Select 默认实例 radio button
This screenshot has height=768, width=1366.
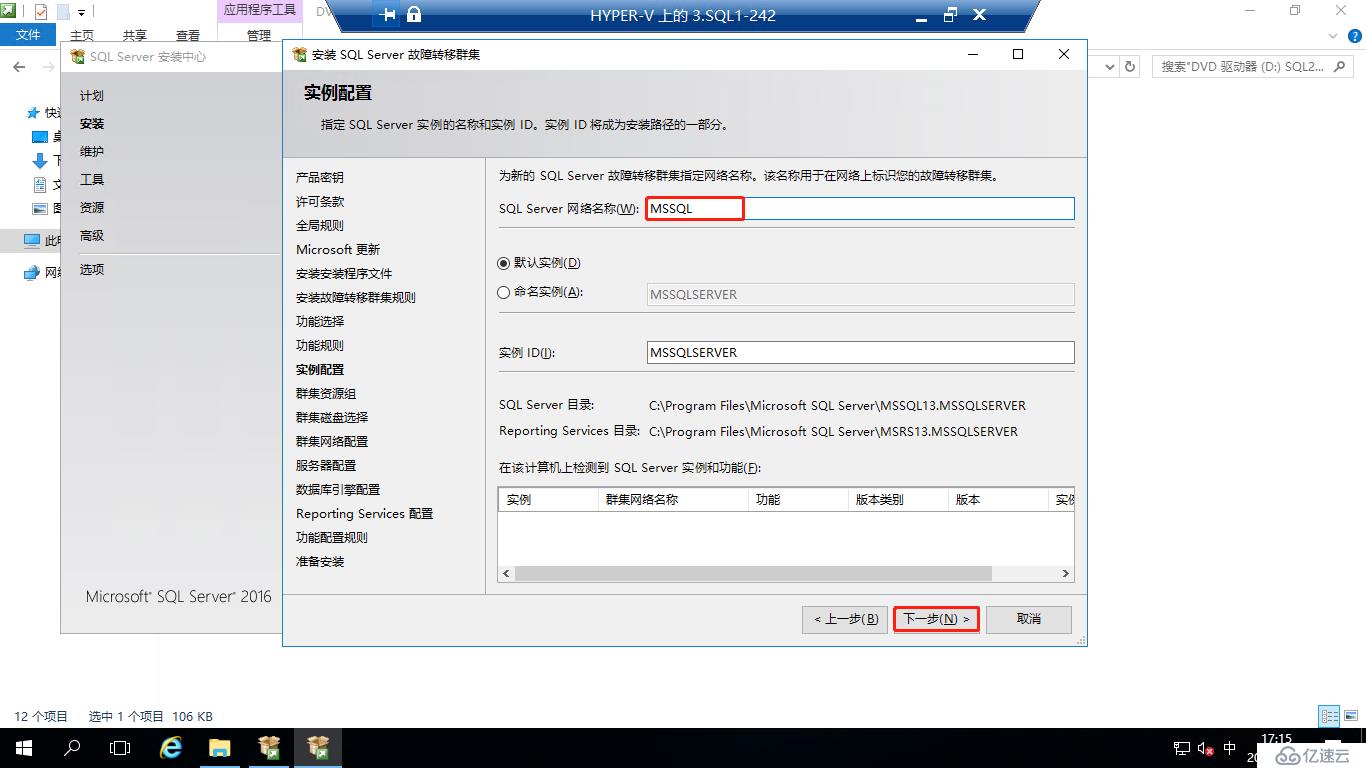point(504,263)
